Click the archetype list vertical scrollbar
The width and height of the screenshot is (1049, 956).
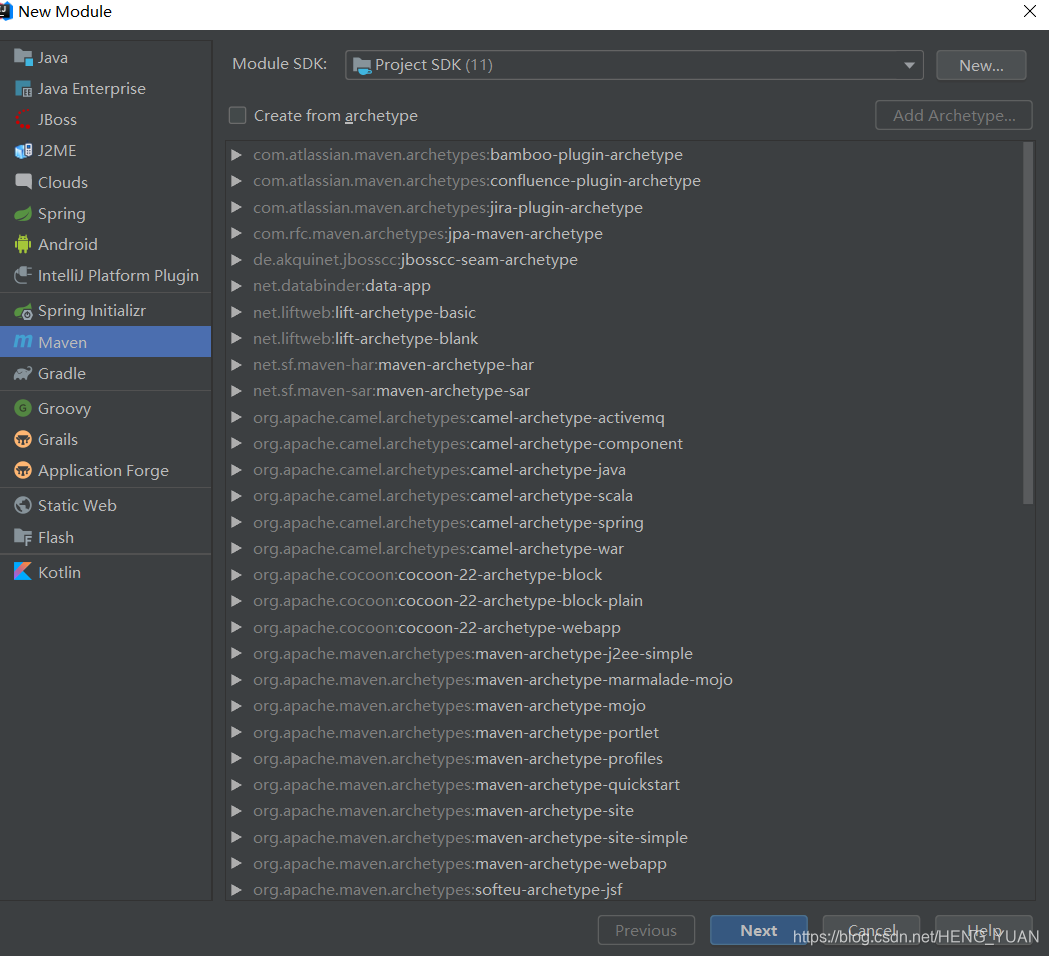pos(1028,322)
